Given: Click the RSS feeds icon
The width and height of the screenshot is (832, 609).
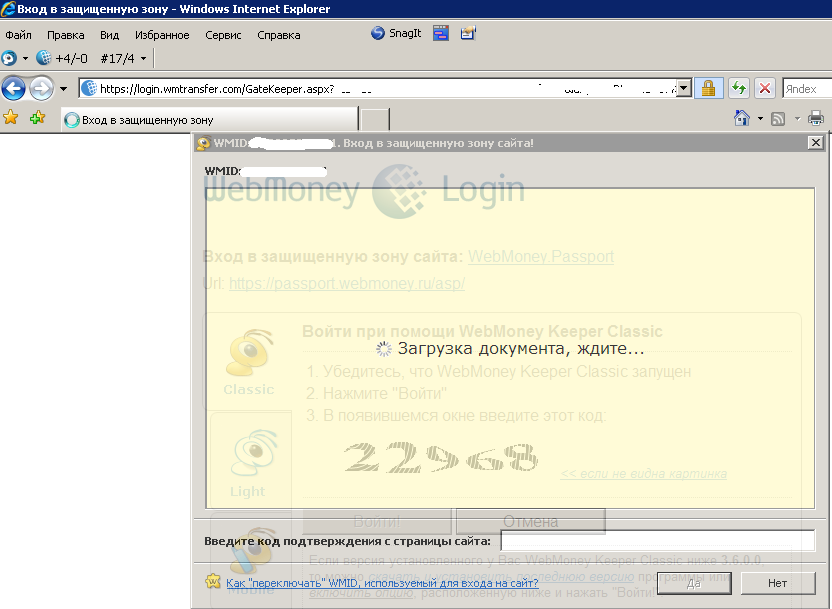Looking at the screenshot, I should pyautogui.click(x=778, y=118).
